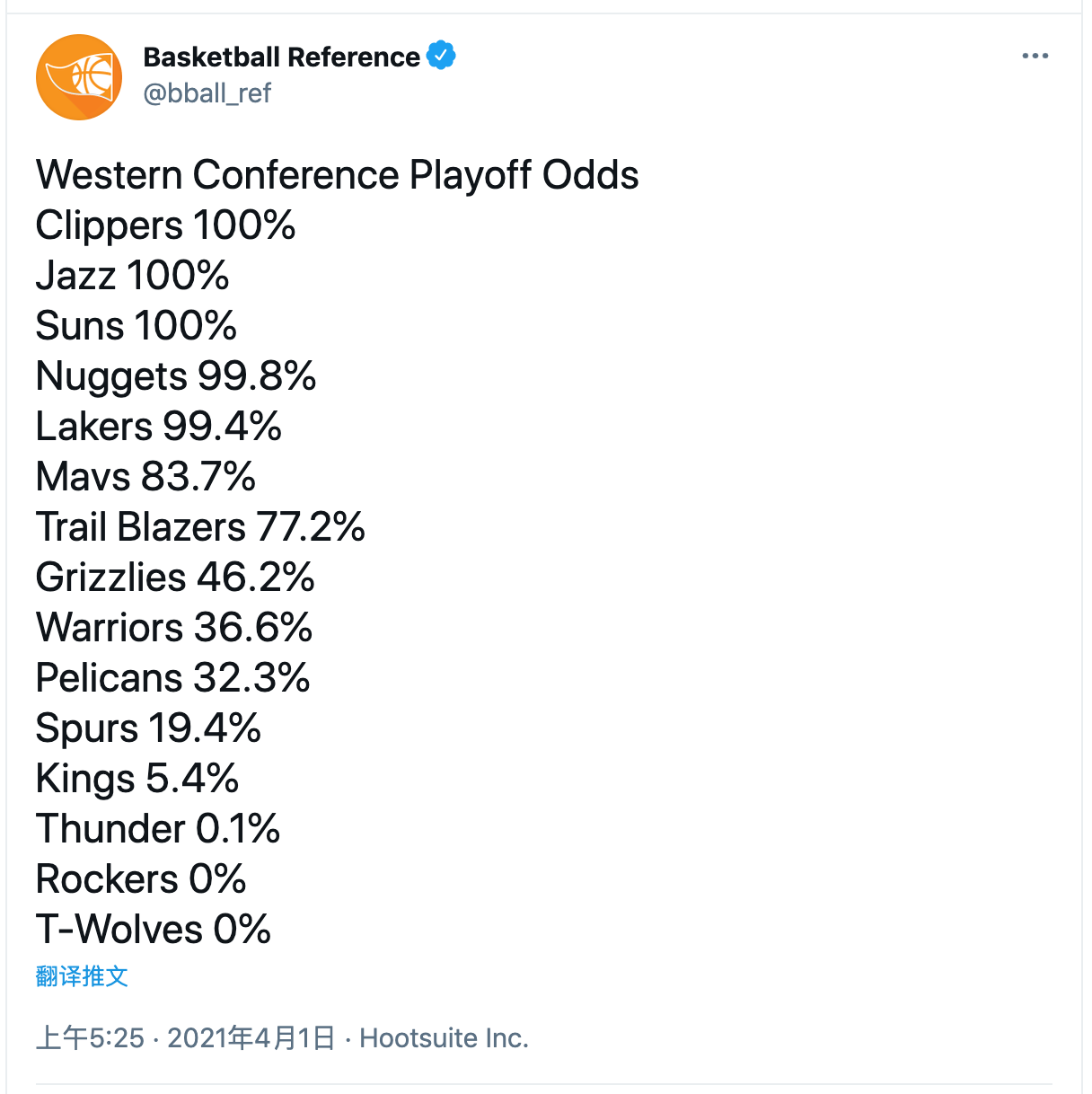Open the Basketball Reference profile avatar
Screen dimensions: 1092x1094
click(x=79, y=77)
